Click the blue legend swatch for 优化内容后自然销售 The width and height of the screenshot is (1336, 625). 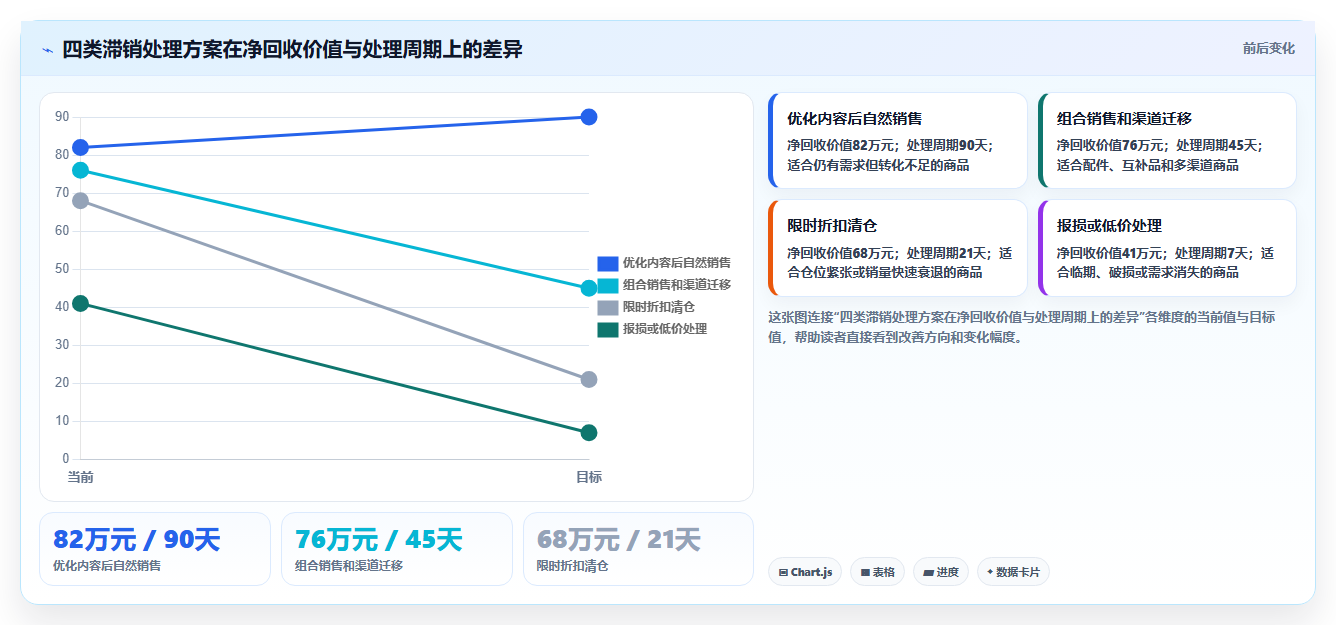pos(608,263)
